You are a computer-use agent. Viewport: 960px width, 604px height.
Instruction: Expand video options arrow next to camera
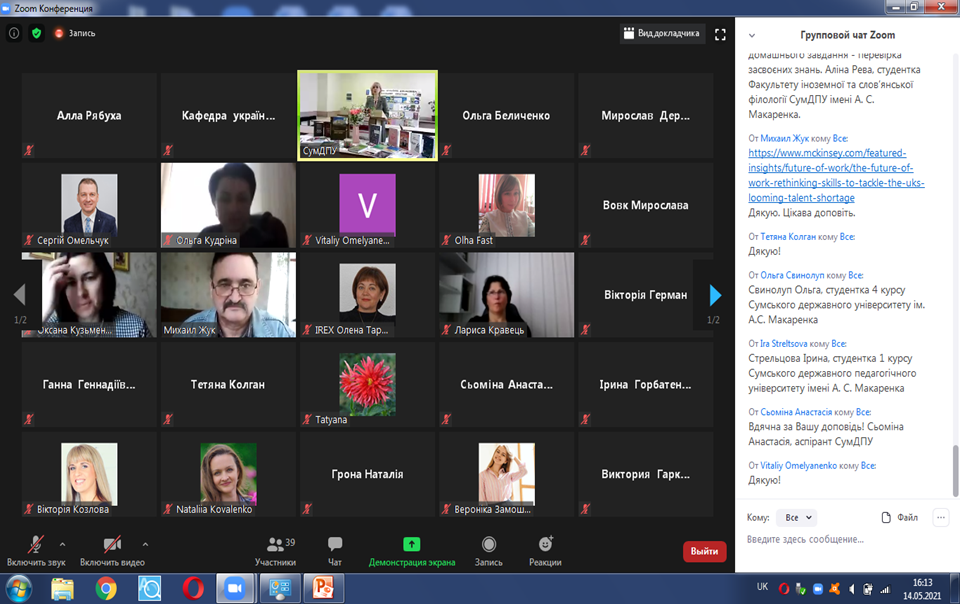pos(145,544)
